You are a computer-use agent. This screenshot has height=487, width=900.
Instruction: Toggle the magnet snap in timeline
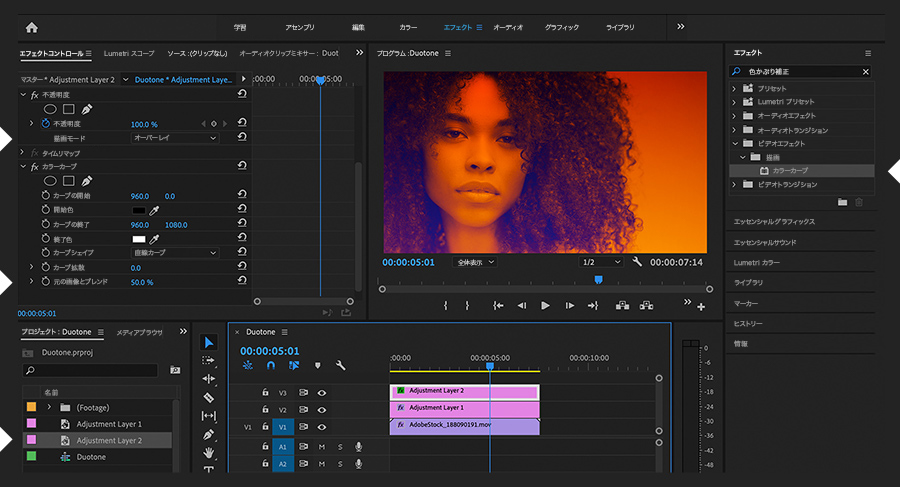pyautogui.click(x=270, y=366)
